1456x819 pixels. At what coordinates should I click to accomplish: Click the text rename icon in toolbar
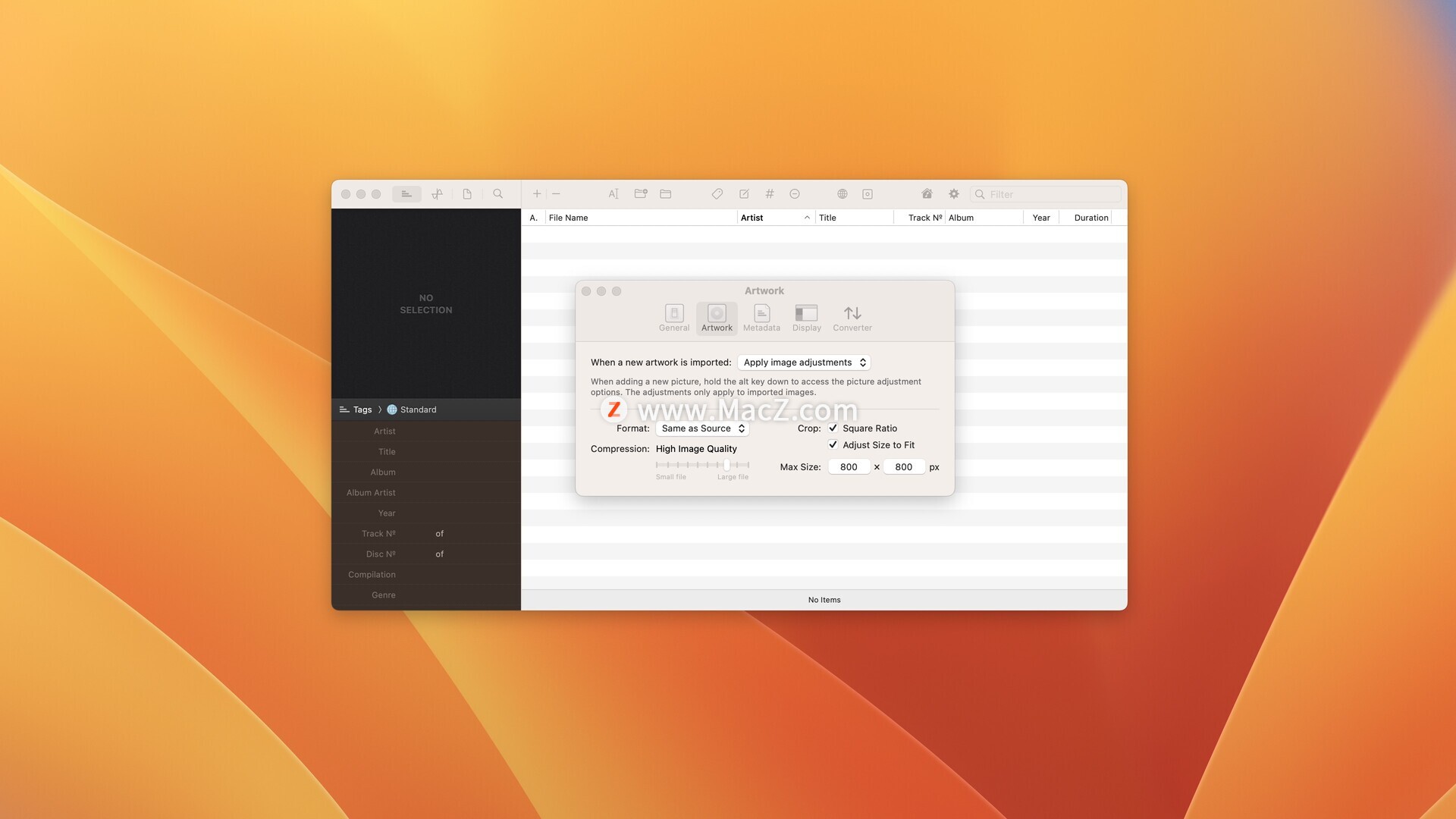[x=613, y=194]
